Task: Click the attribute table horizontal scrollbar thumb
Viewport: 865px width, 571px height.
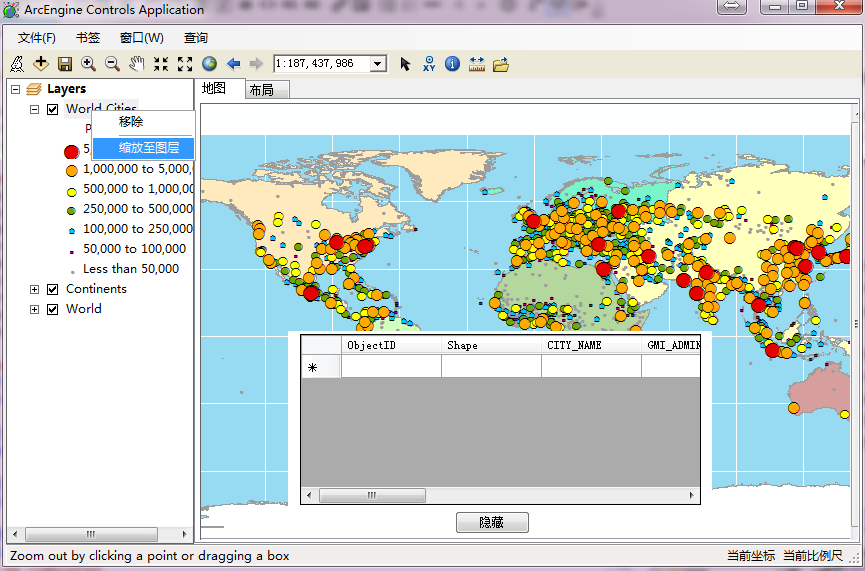Action: click(372, 495)
